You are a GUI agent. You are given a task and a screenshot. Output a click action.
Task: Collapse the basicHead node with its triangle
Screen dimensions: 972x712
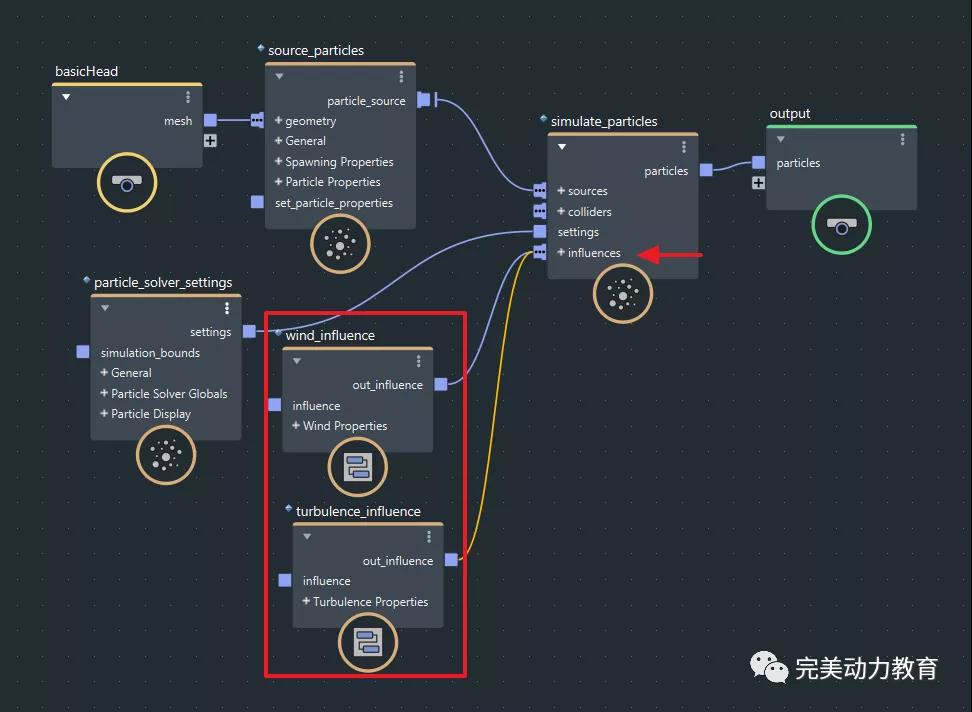click(66, 97)
